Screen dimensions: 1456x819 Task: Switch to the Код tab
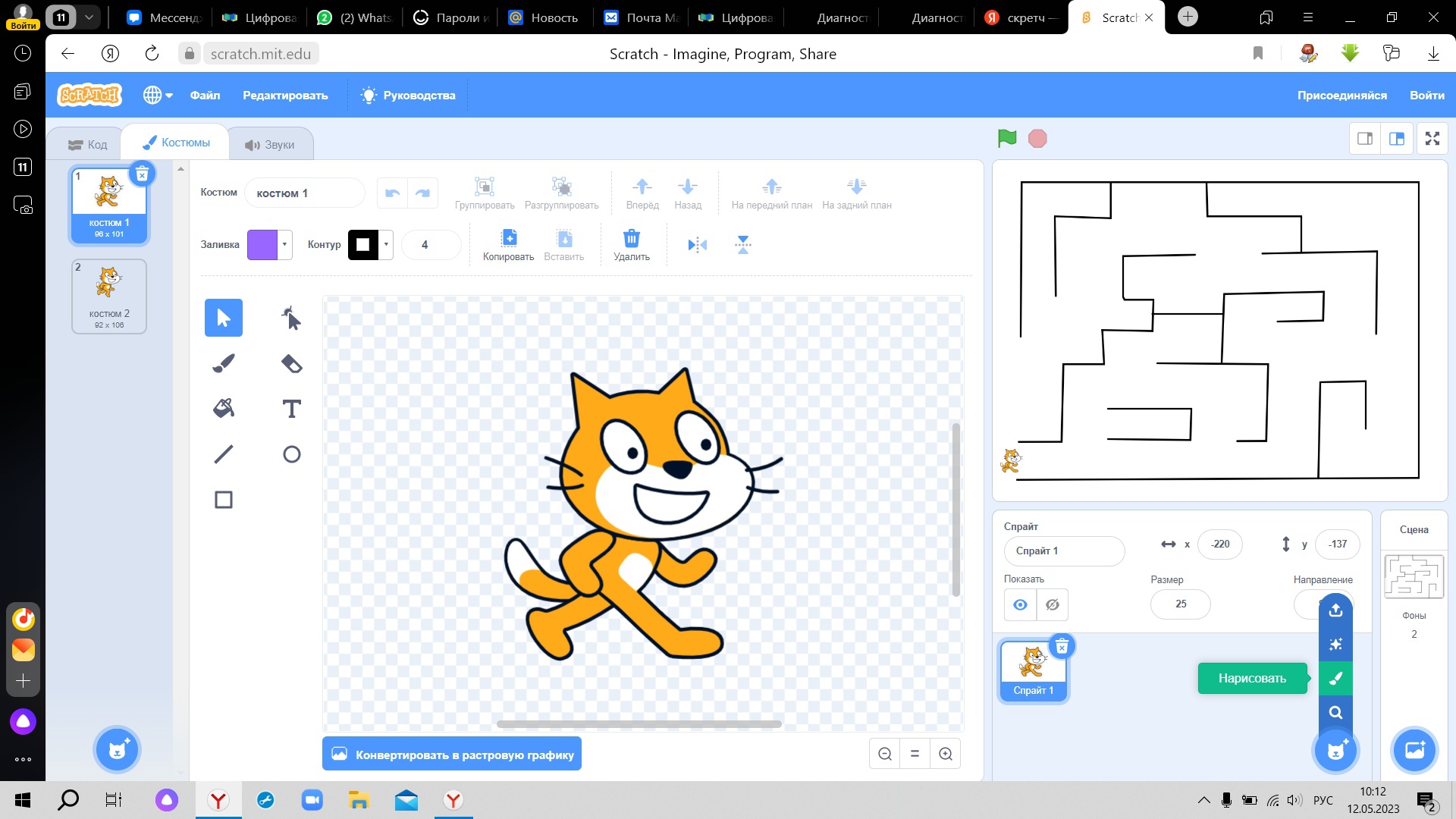87,144
